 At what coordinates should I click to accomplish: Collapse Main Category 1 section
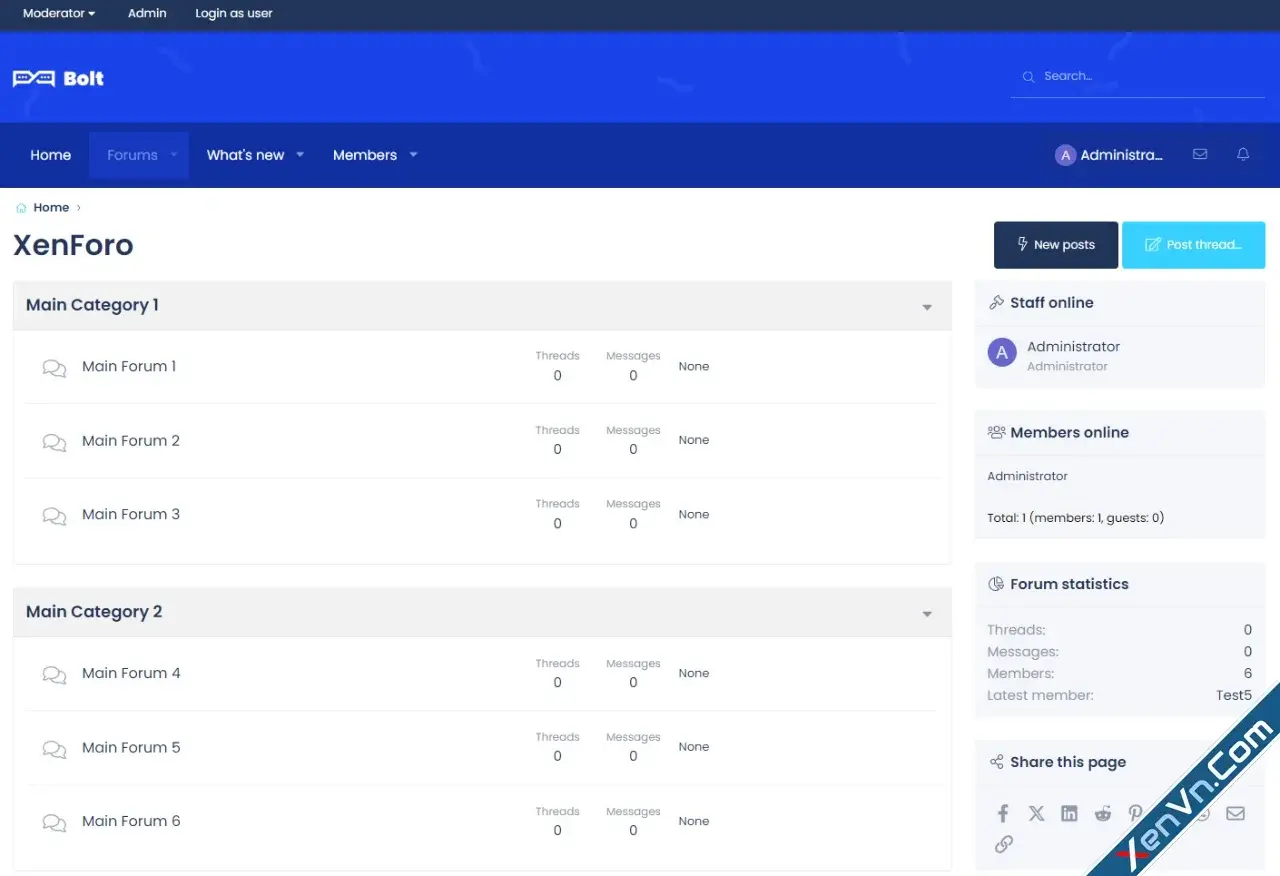click(x=927, y=307)
